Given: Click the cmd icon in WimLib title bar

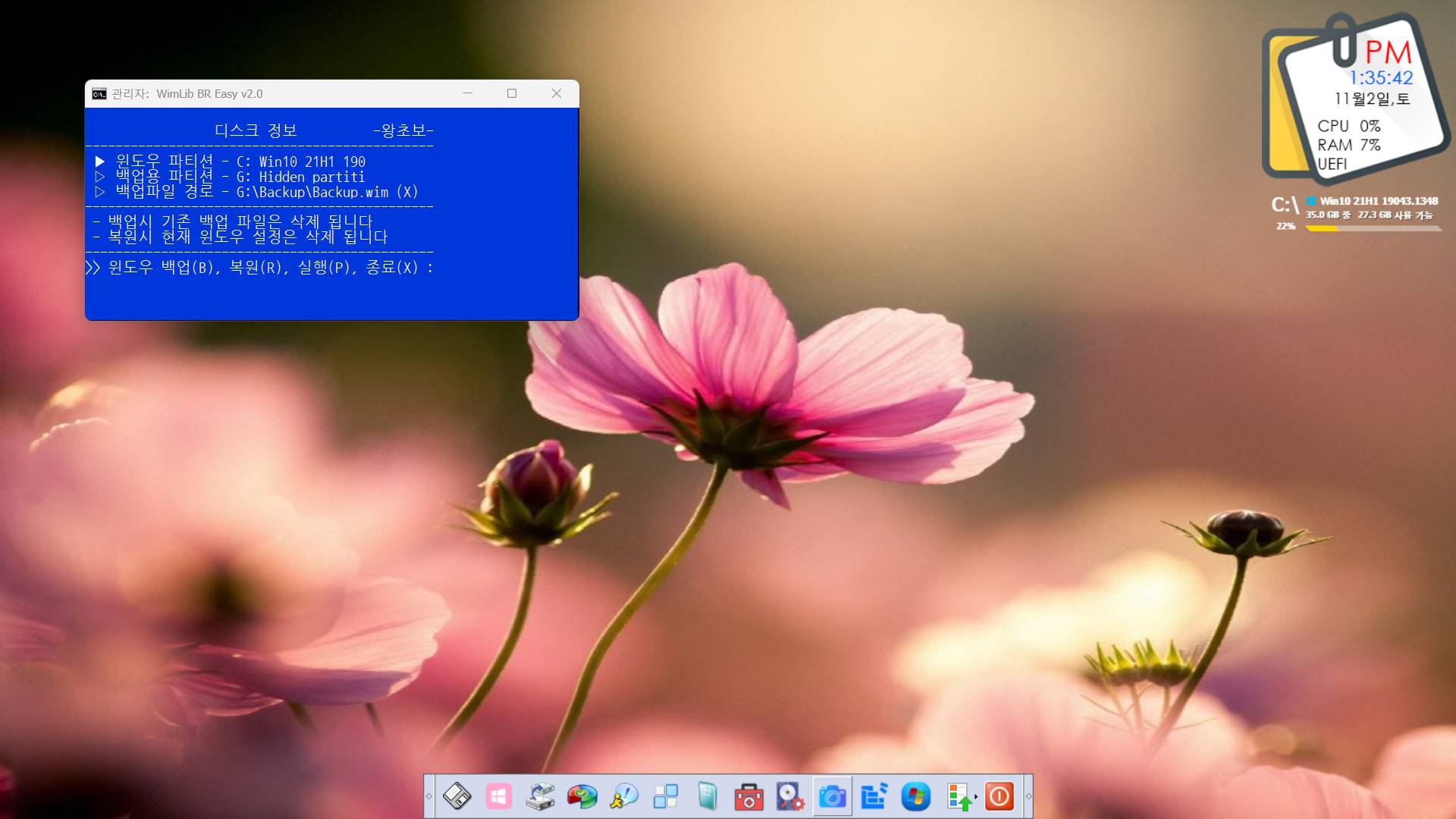Looking at the screenshot, I should point(99,94).
